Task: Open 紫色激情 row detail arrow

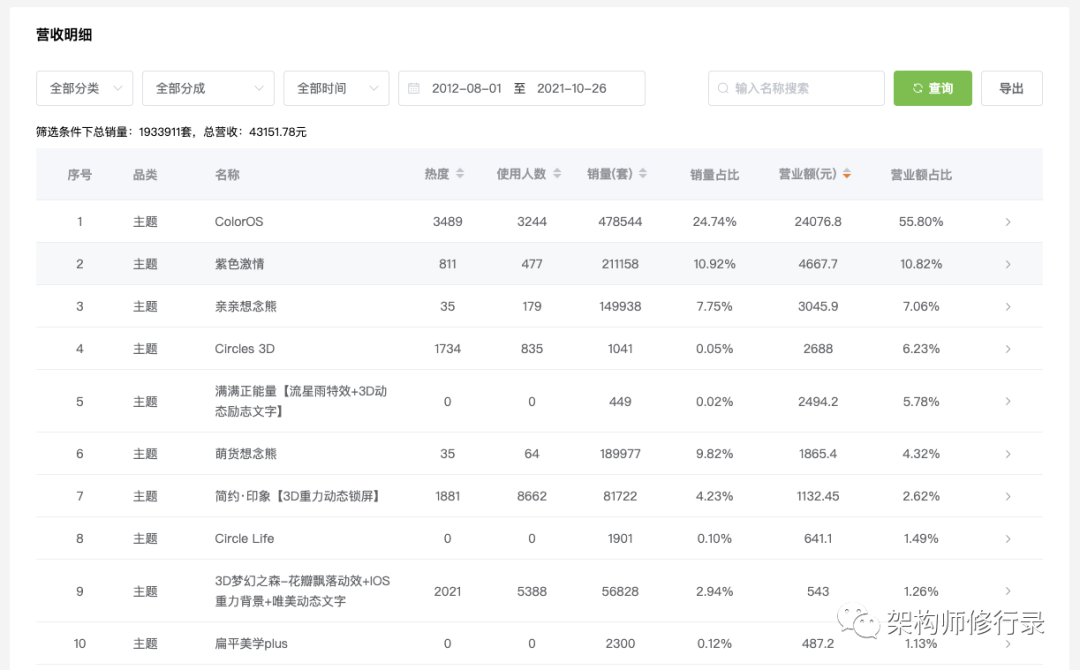Action: [x=1008, y=264]
